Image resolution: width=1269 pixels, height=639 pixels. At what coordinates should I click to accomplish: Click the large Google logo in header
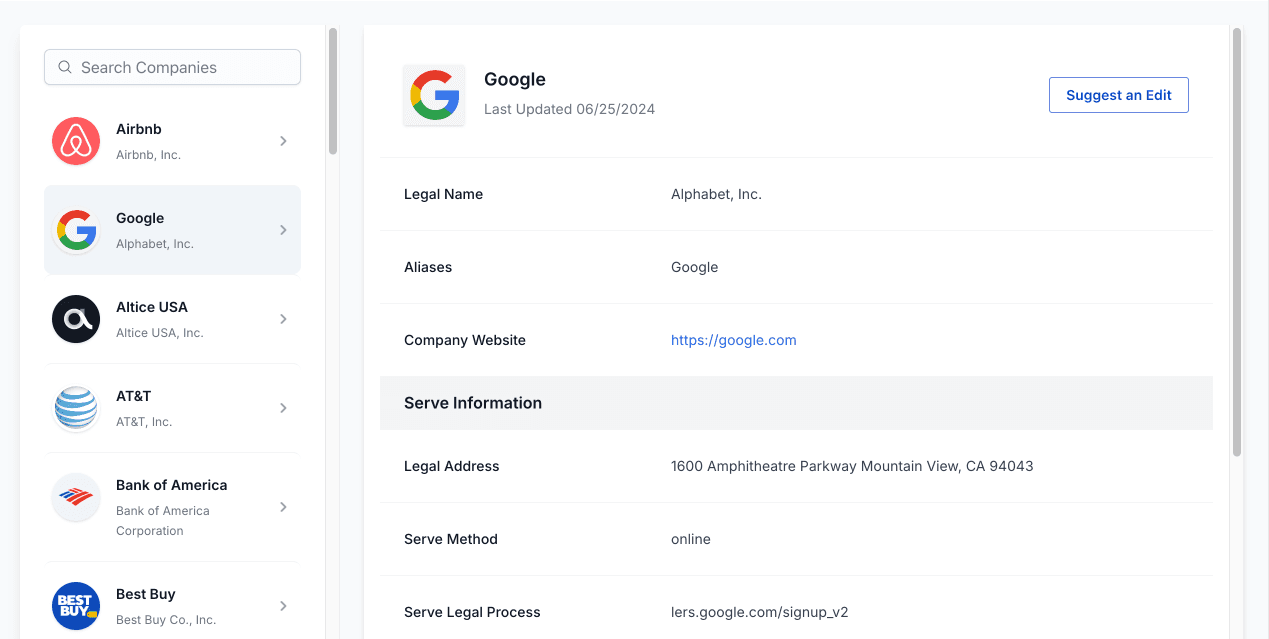(x=434, y=96)
